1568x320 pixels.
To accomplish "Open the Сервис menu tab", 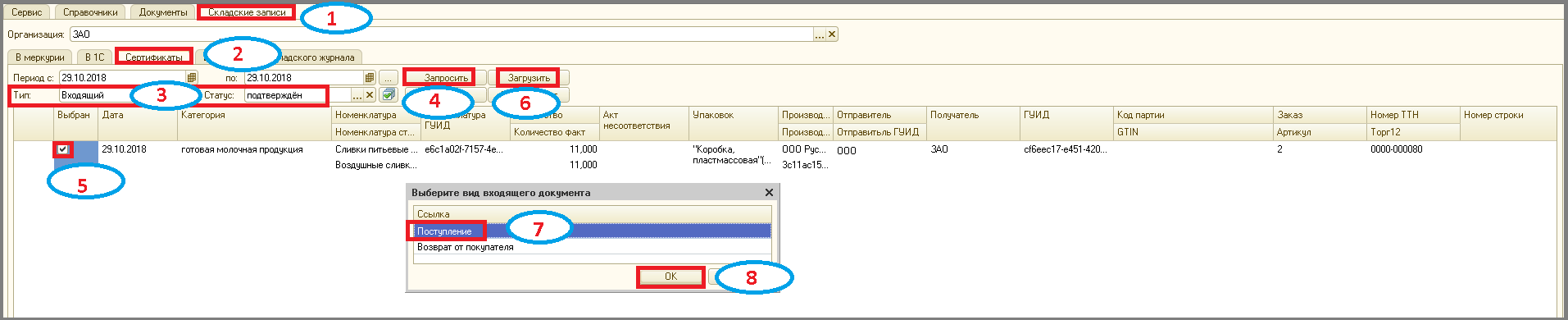I will [x=27, y=12].
